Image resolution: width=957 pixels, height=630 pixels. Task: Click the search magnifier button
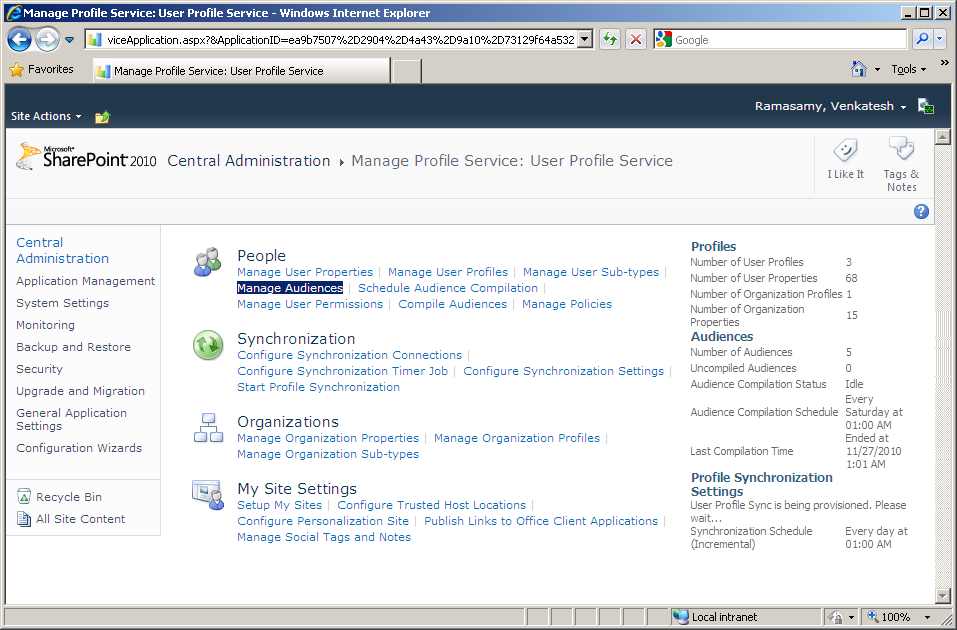pos(922,40)
